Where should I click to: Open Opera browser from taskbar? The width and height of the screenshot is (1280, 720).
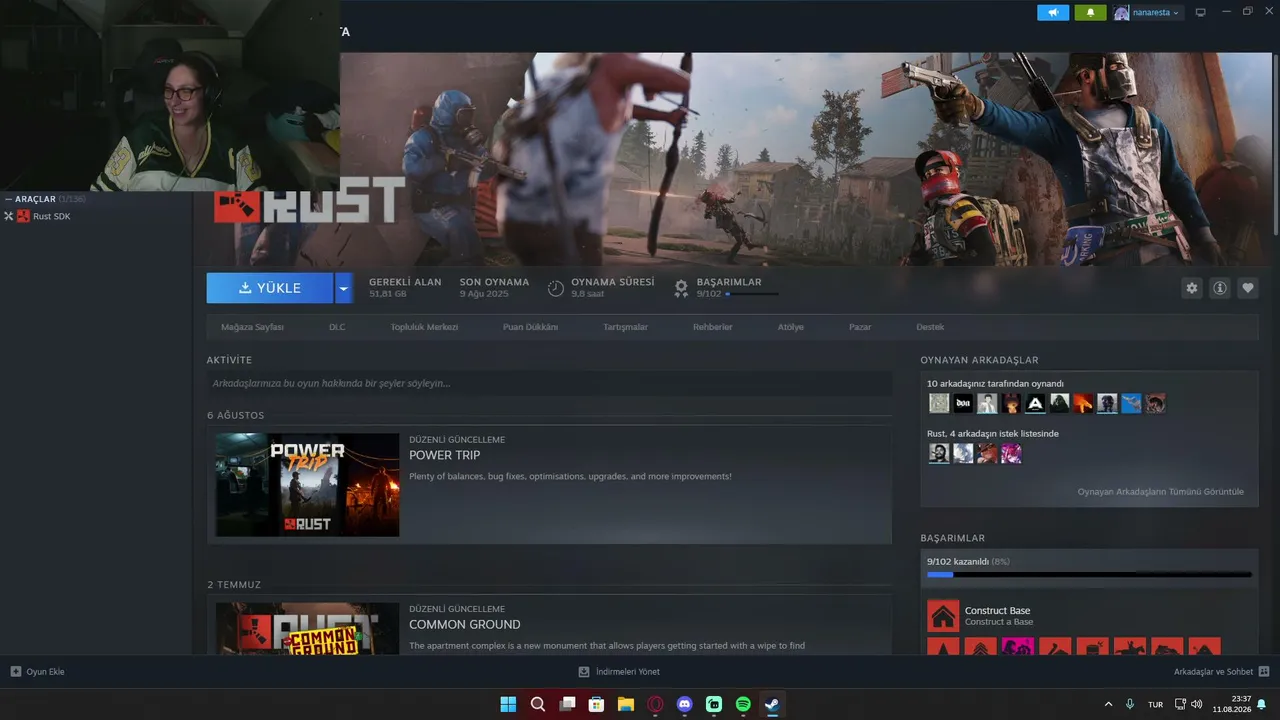click(x=655, y=704)
